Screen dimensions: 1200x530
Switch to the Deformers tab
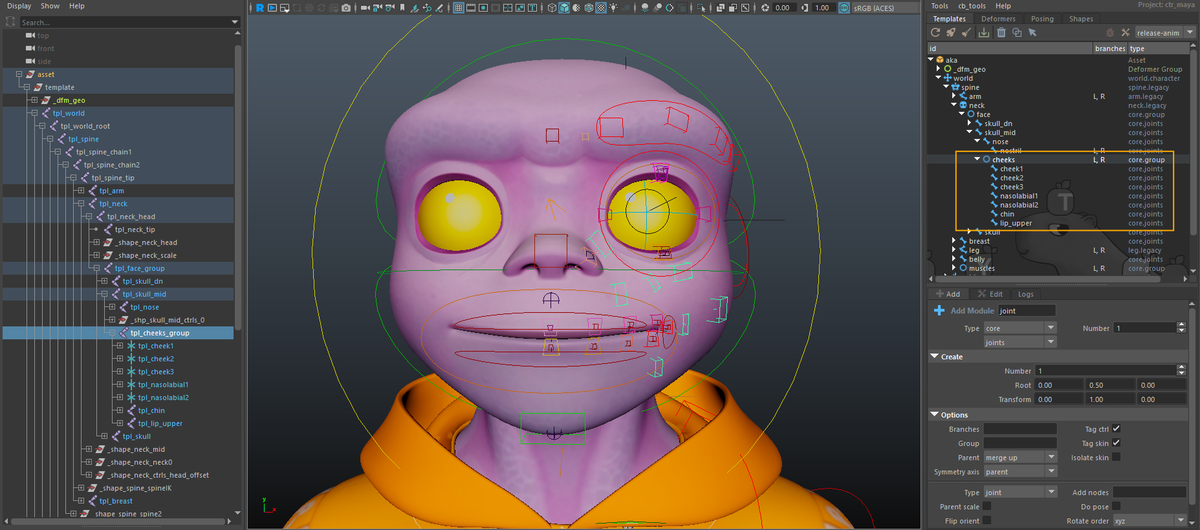(x=1000, y=19)
